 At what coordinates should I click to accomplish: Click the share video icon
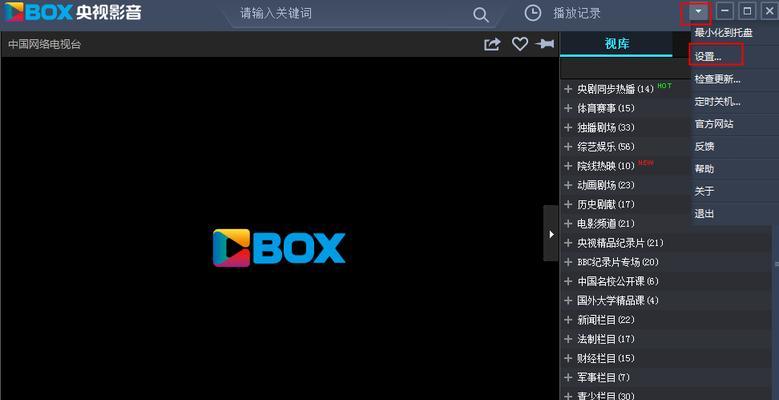tap(492, 44)
